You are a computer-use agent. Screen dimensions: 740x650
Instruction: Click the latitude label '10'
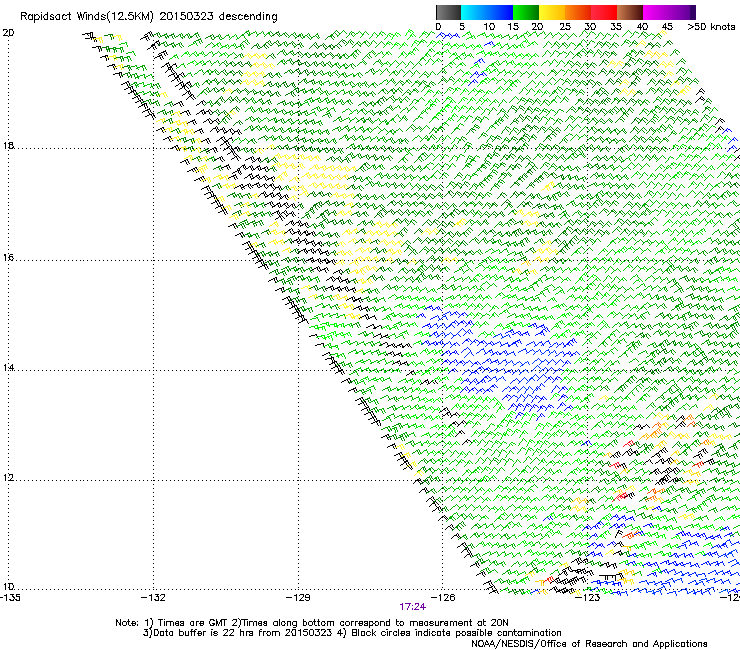pos(8,587)
